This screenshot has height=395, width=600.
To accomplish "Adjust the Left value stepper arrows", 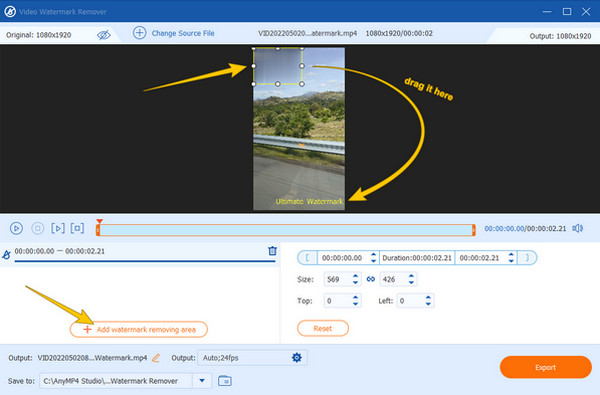I will (428, 300).
